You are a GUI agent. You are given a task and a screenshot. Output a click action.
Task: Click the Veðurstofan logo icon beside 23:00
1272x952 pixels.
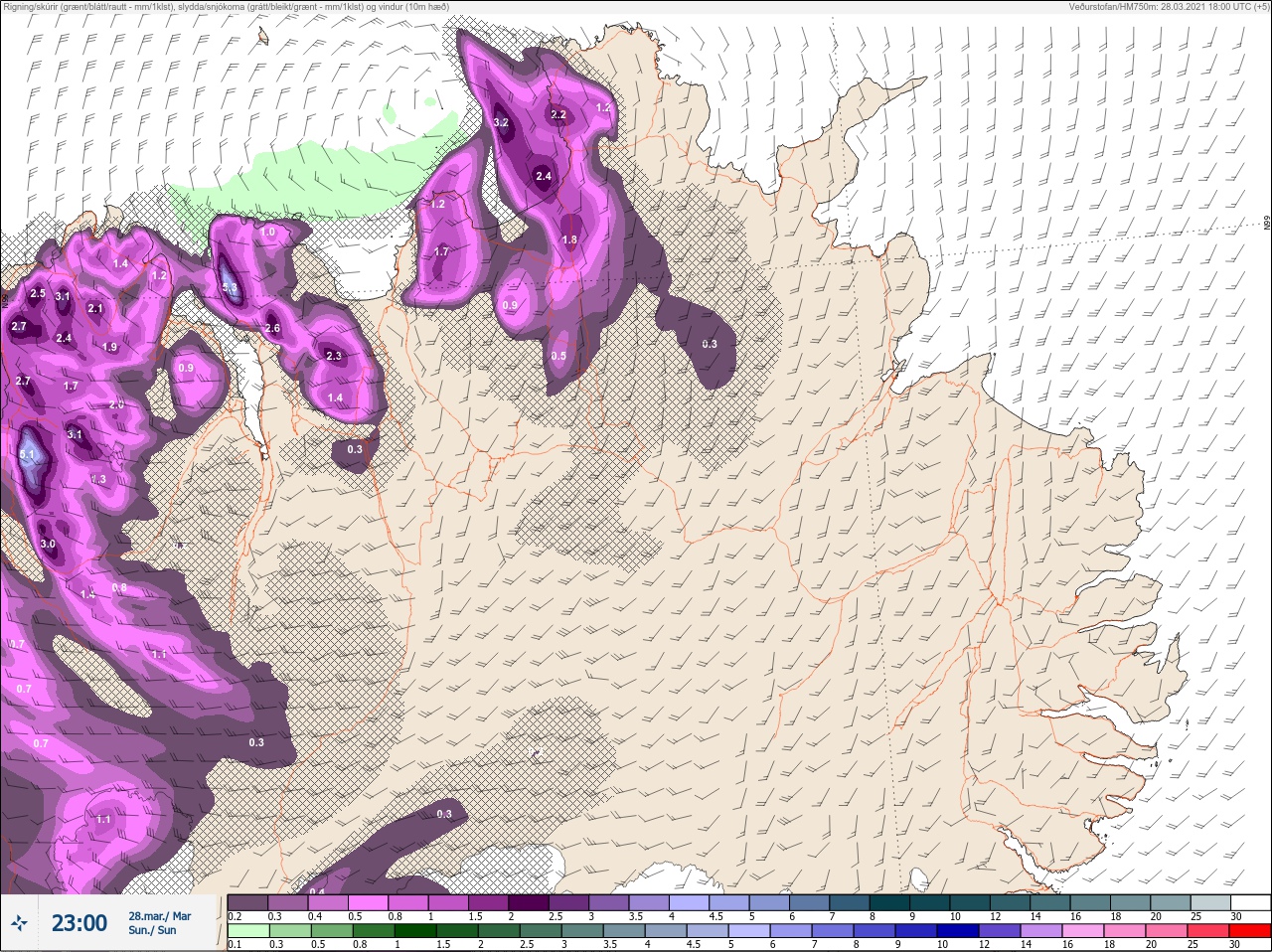coord(19,923)
